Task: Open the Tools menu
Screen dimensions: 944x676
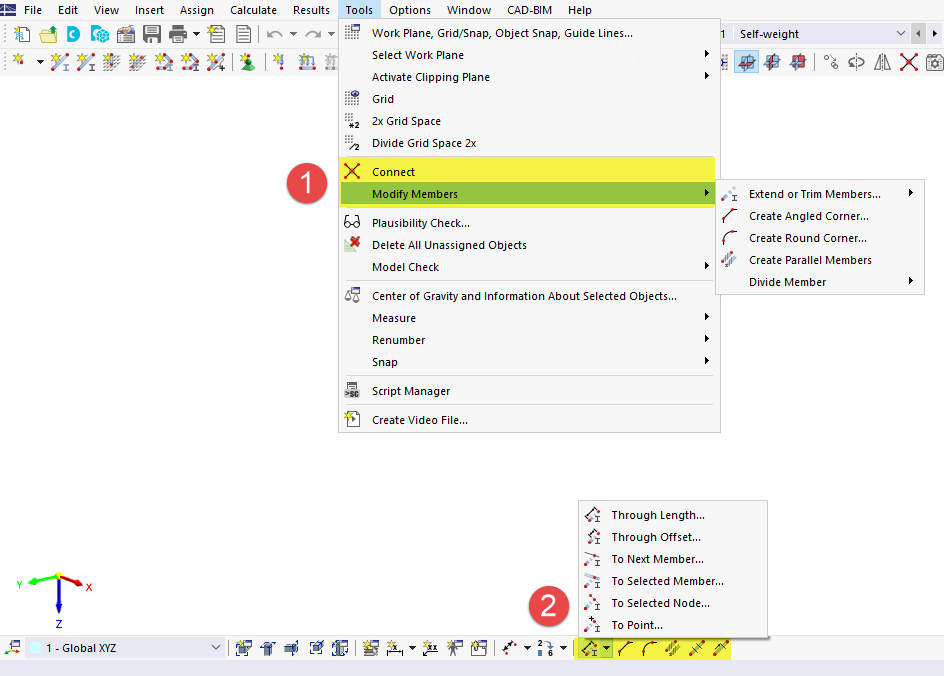Action: coord(358,9)
